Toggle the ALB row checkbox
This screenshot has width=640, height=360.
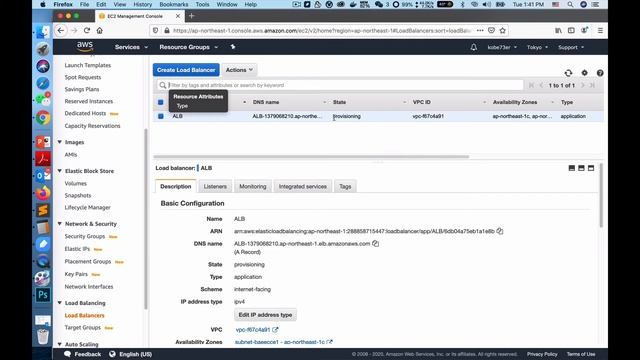click(x=160, y=116)
